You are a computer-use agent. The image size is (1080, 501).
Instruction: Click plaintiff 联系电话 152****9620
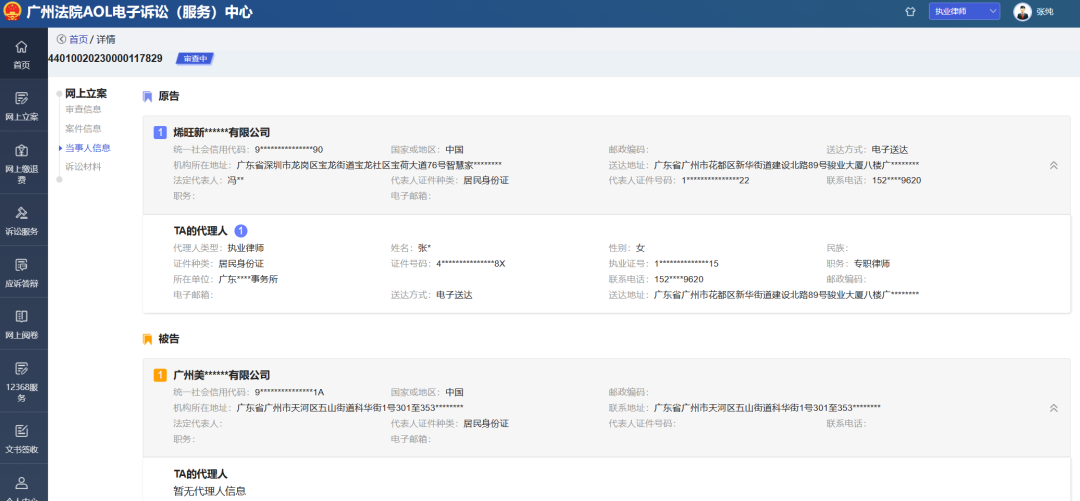click(896, 181)
